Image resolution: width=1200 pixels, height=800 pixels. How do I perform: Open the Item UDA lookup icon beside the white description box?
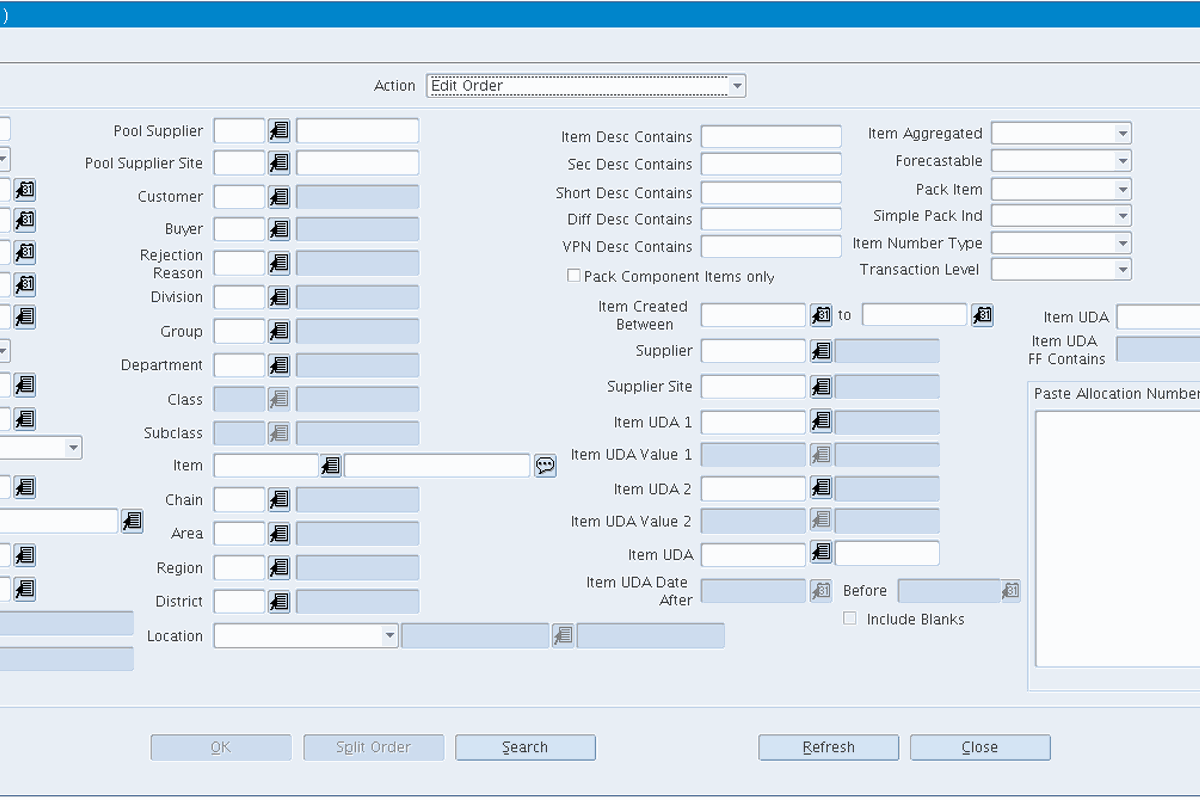point(821,552)
